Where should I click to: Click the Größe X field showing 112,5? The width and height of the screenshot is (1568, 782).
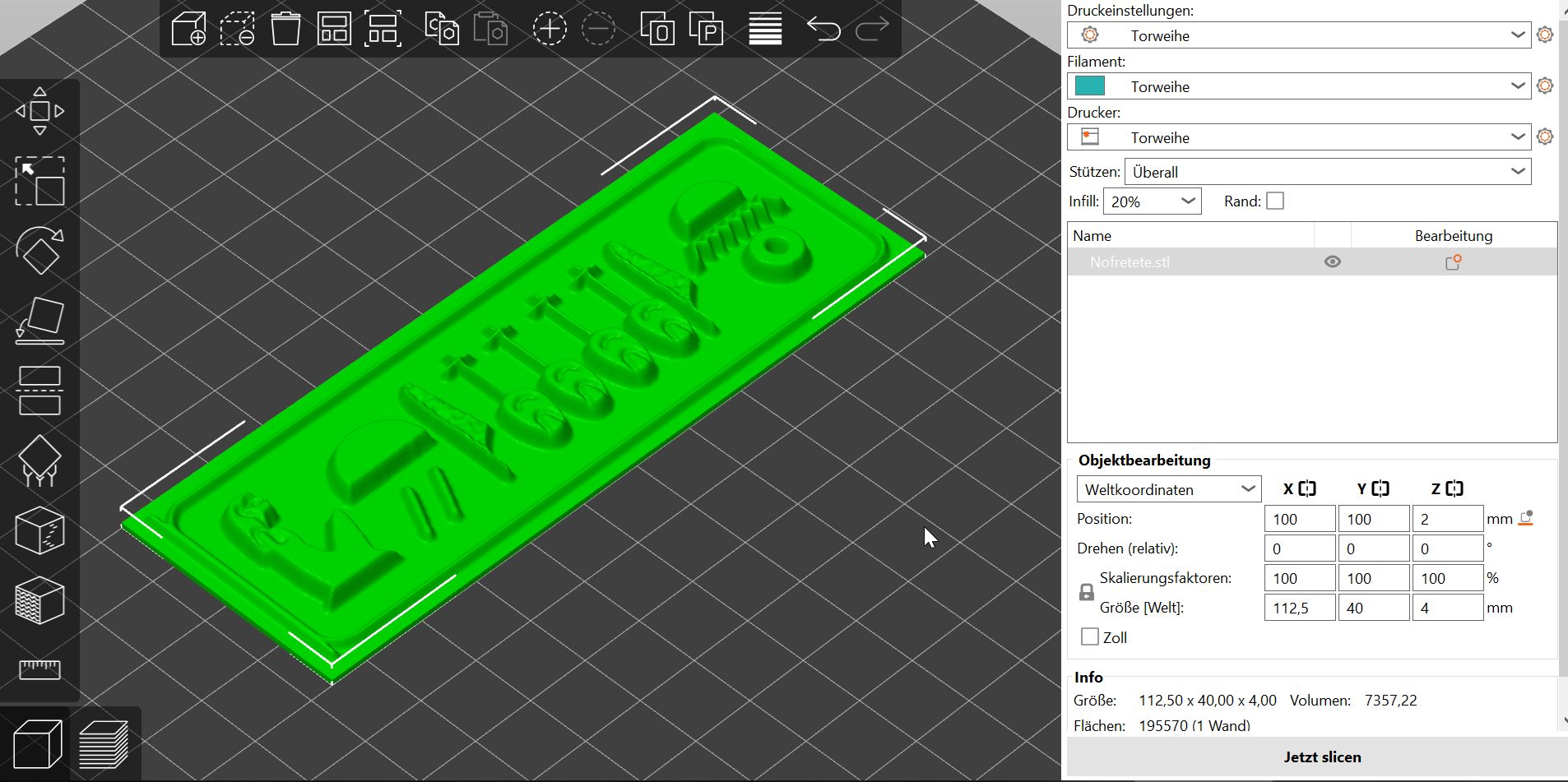click(x=1300, y=608)
